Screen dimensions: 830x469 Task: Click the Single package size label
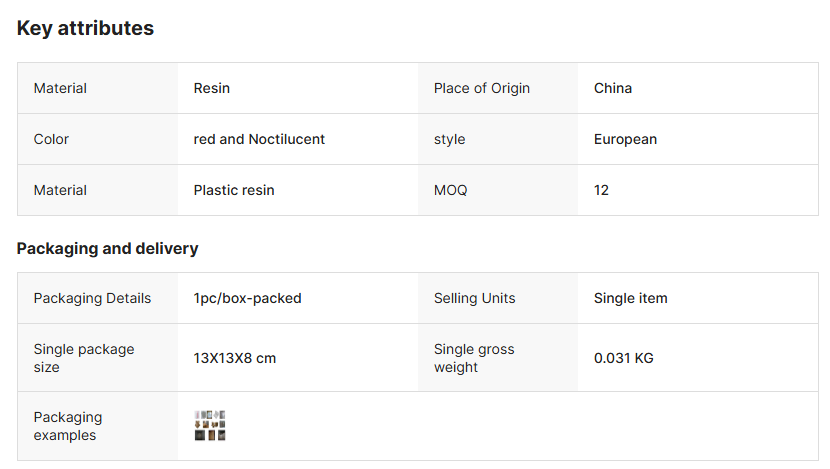pos(84,358)
